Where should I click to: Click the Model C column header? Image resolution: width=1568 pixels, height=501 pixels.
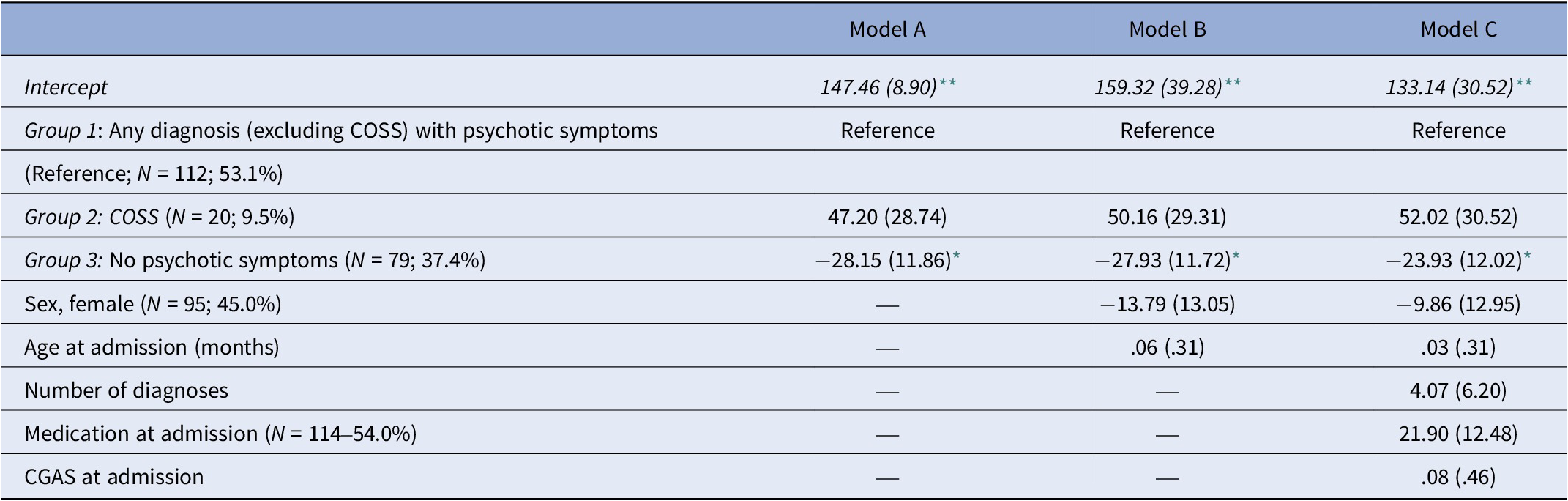tap(1458, 29)
